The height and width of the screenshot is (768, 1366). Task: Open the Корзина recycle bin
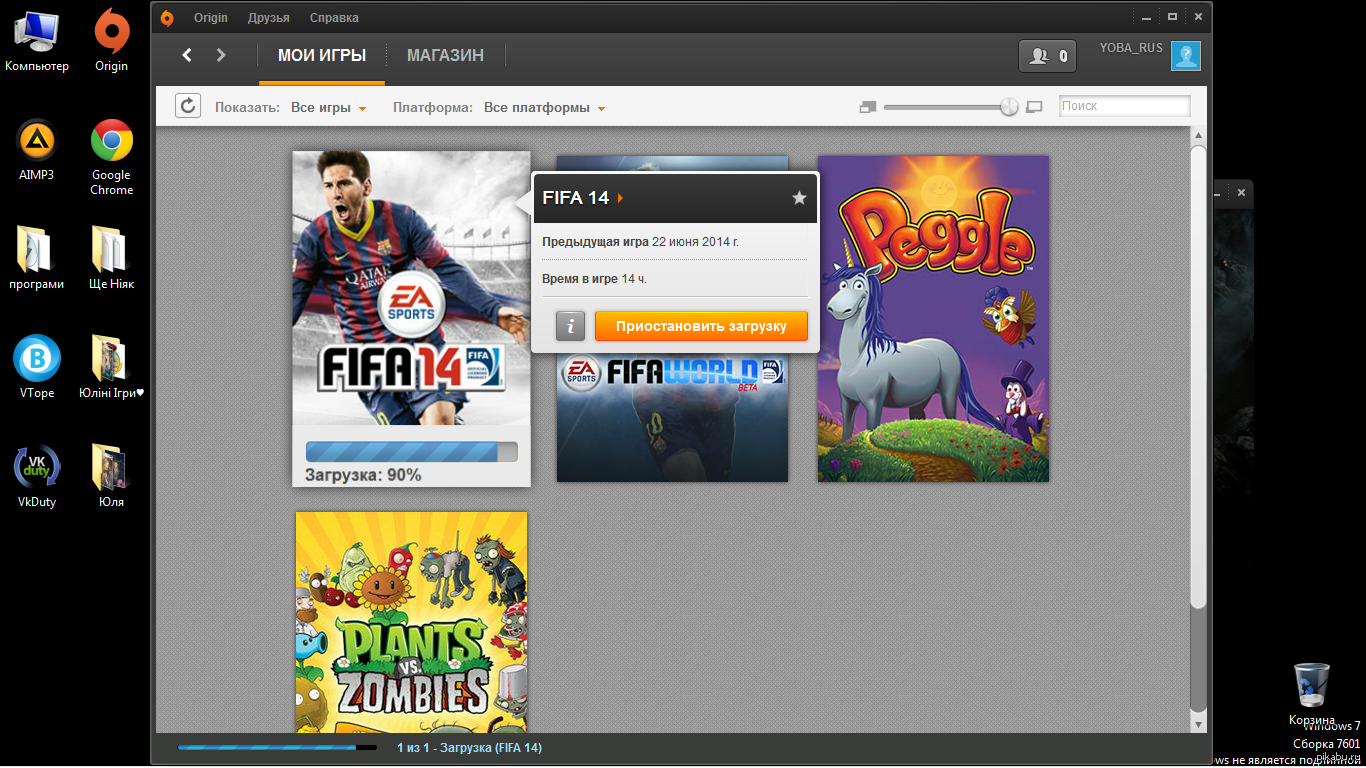(1312, 694)
